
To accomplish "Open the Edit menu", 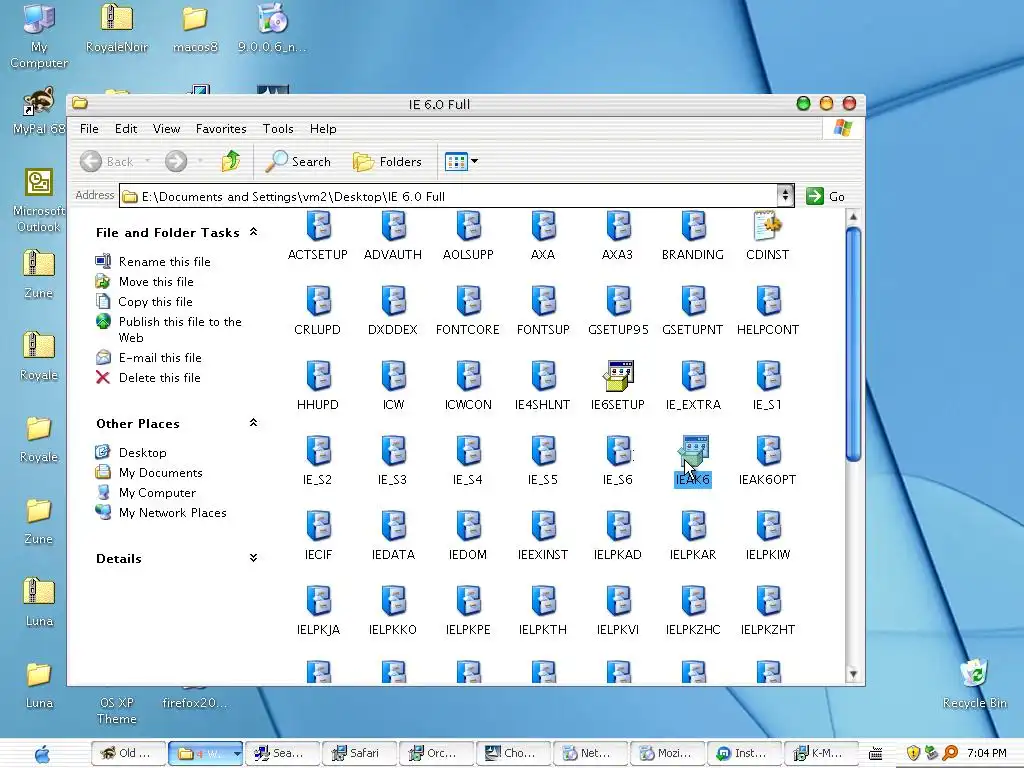I will click(x=125, y=129).
